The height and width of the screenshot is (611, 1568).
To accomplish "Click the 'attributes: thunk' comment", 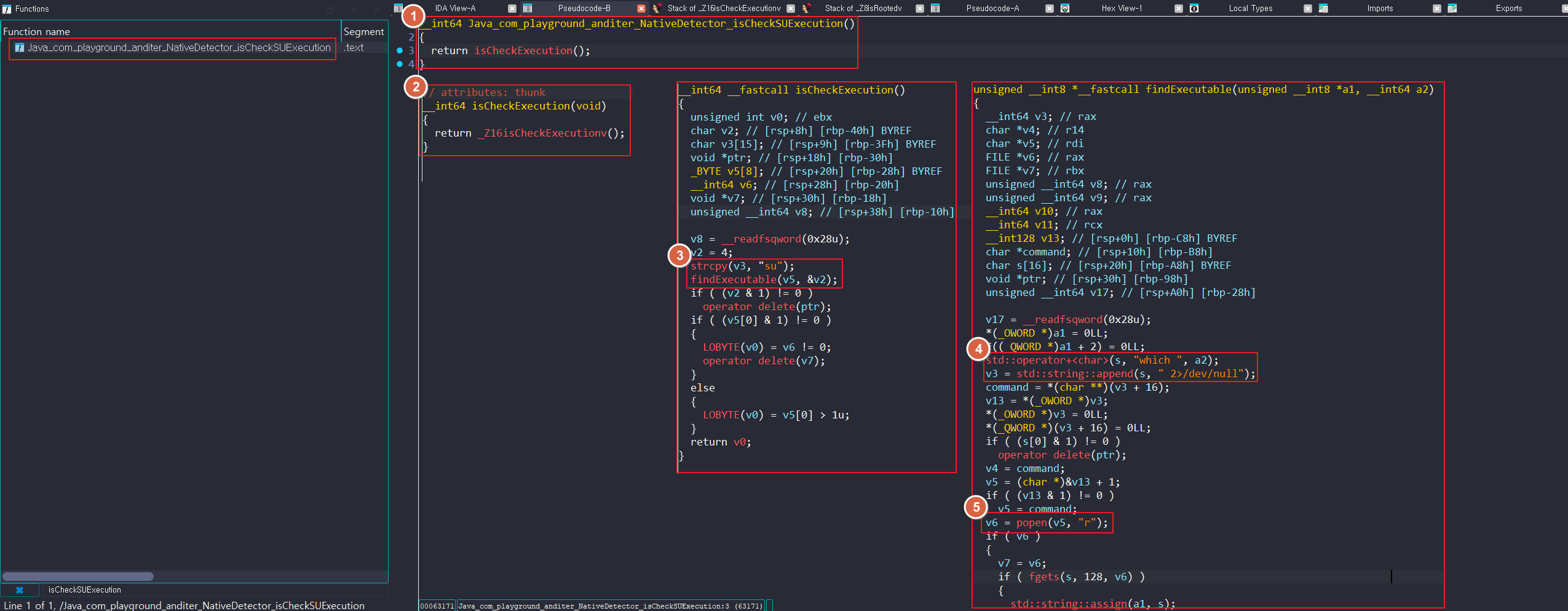I will (x=486, y=92).
